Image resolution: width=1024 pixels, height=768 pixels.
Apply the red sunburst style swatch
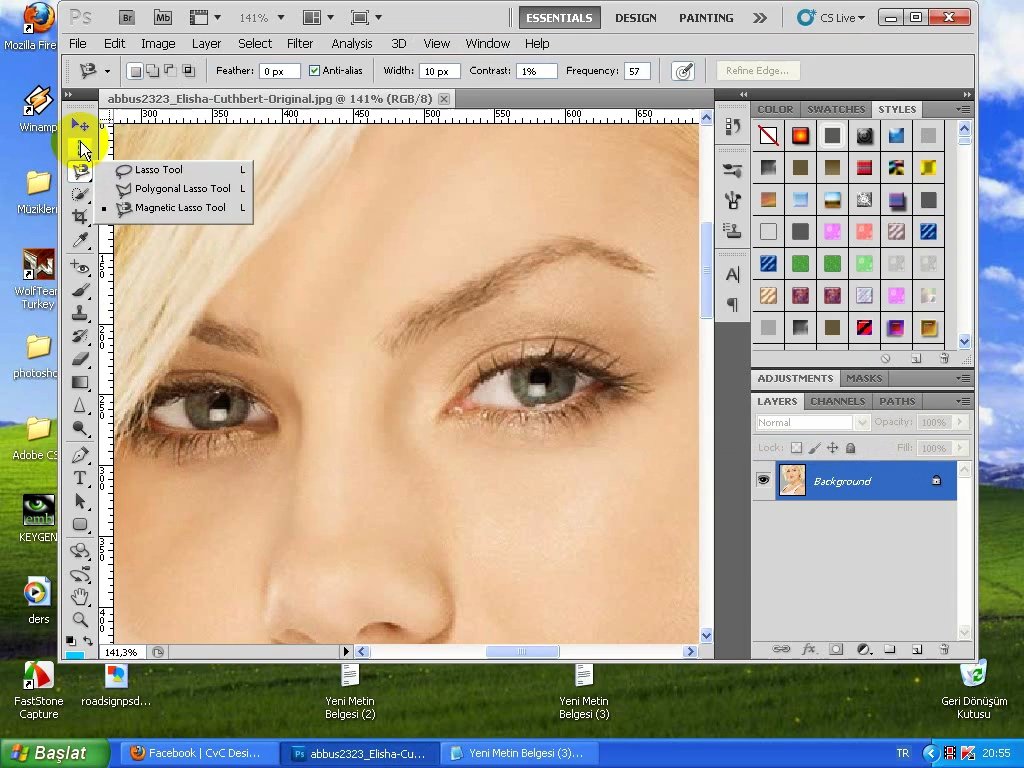pos(800,135)
